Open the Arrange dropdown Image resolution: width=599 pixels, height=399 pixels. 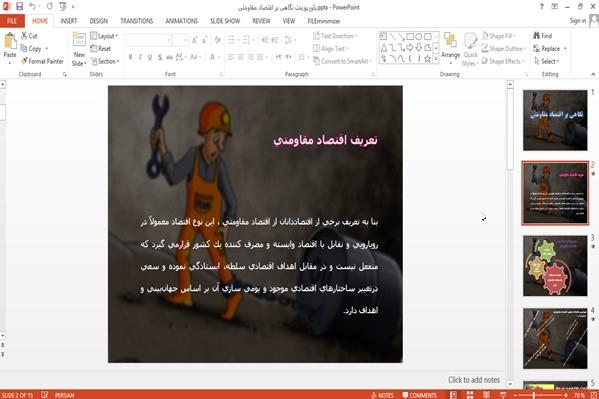(450, 48)
